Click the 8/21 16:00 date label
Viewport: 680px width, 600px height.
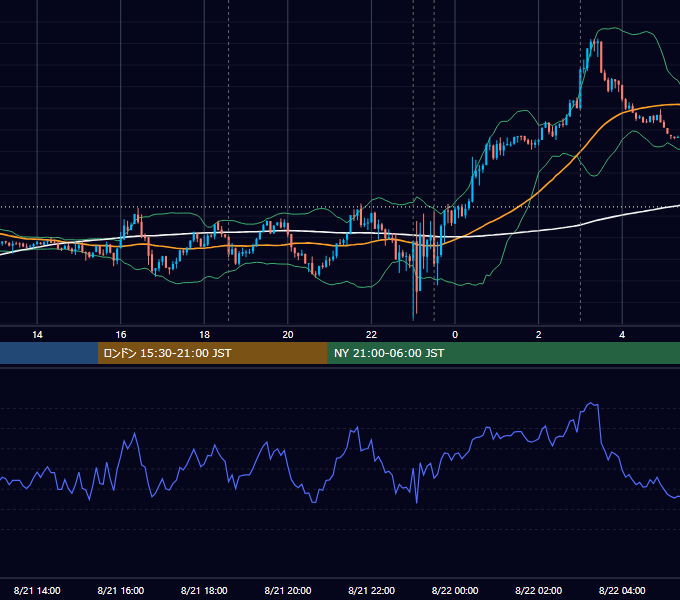coord(121,591)
